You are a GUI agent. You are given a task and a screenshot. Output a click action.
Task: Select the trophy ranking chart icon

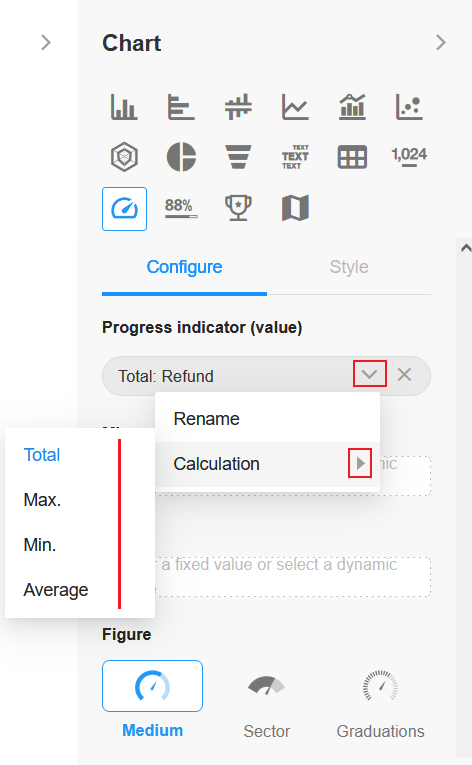pyautogui.click(x=238, y=208)
